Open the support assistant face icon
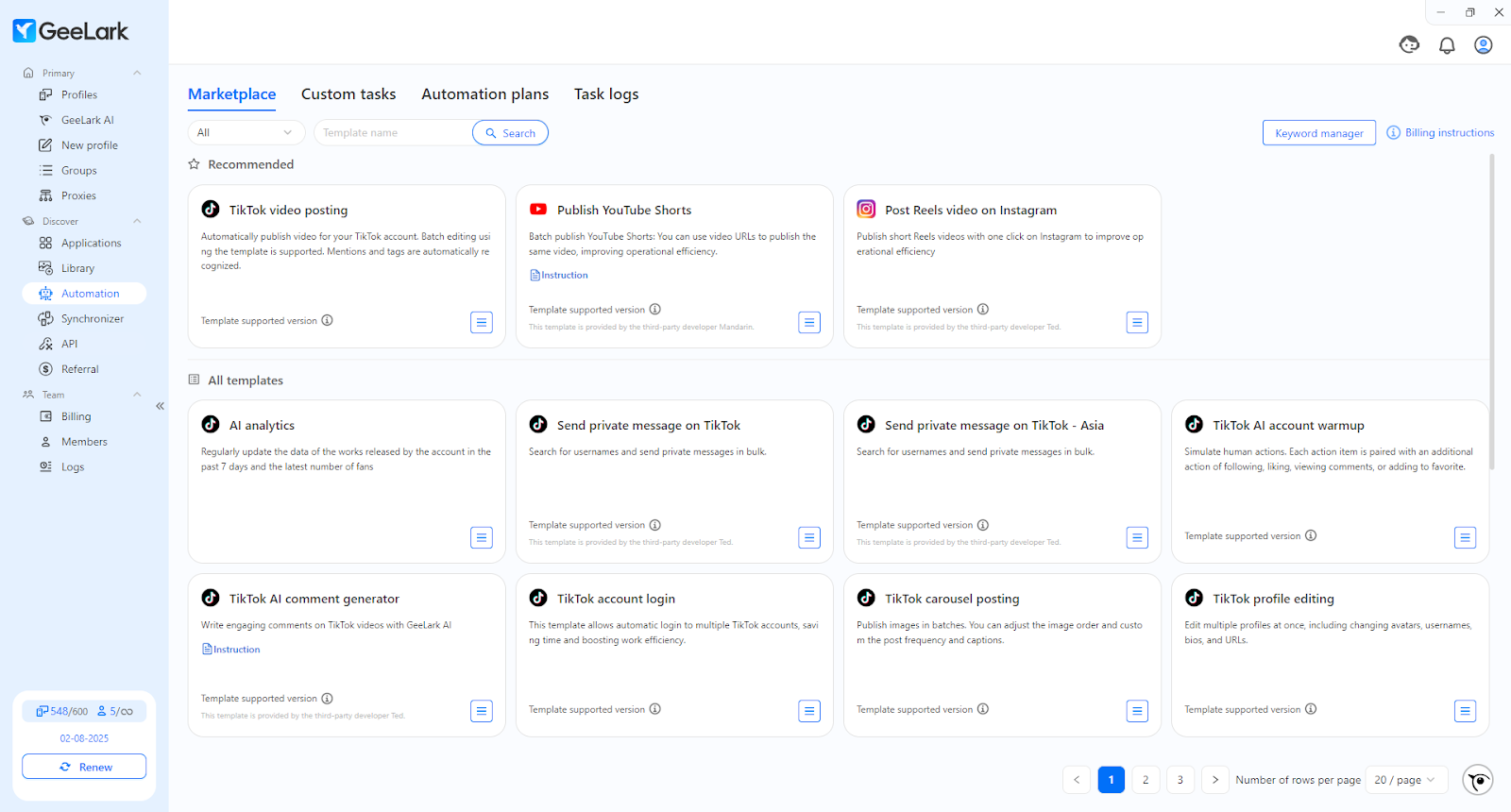1511x812 pixels. (1409, 44)
